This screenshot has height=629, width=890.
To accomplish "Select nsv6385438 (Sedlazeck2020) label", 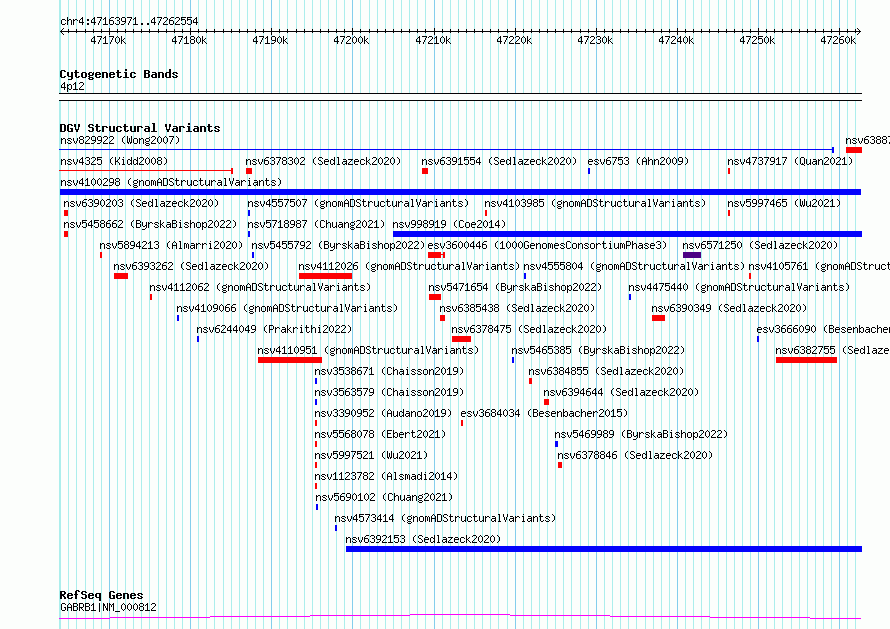I will tap(517, 308).
